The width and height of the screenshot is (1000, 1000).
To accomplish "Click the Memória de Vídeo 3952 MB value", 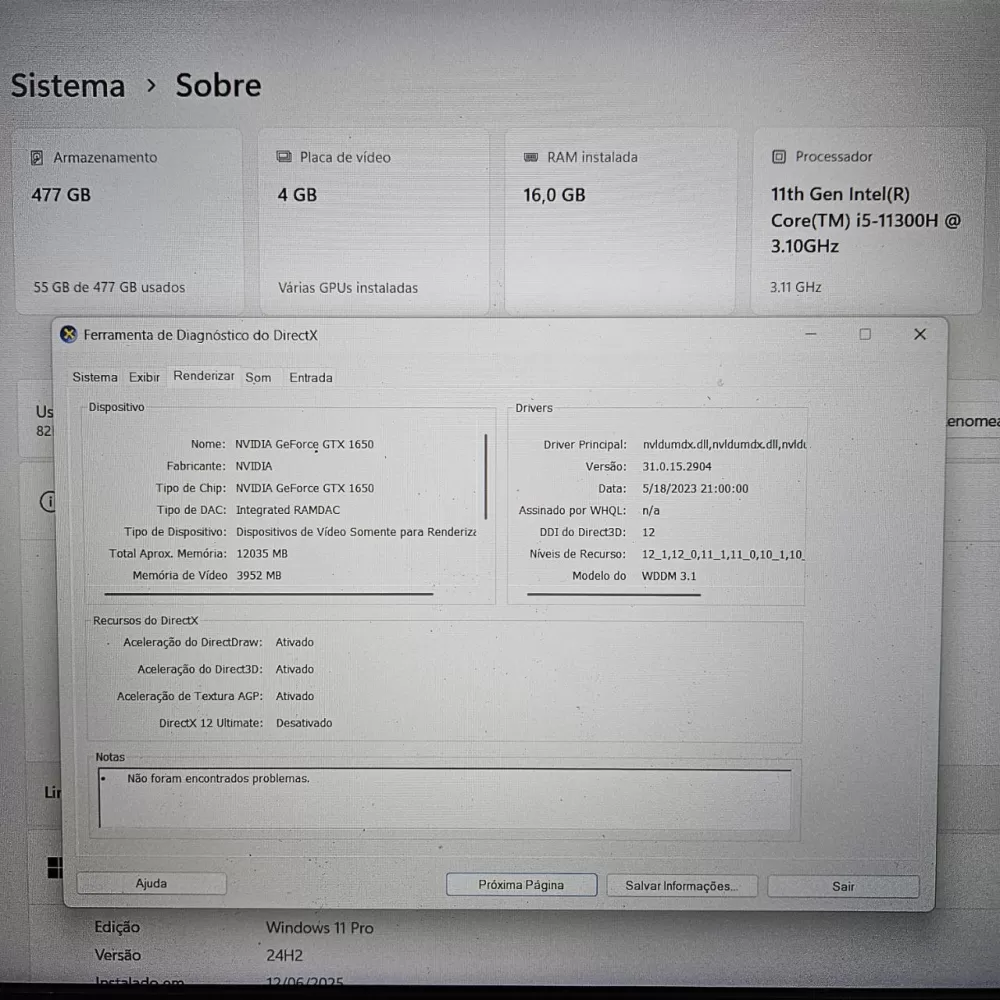I will tap(259, 575).
